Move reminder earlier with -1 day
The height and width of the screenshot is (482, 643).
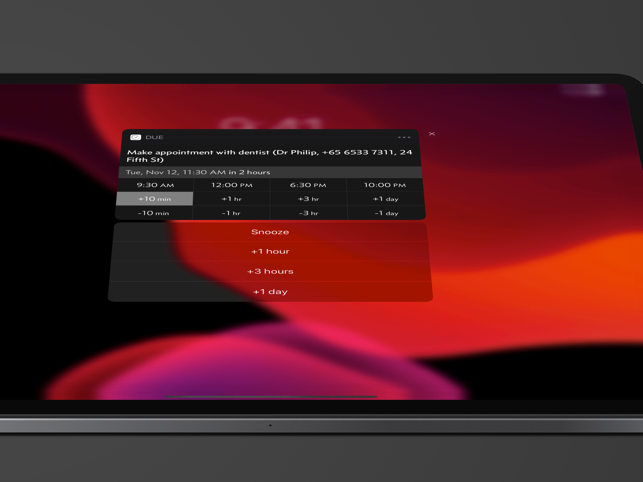coord(387,213)
